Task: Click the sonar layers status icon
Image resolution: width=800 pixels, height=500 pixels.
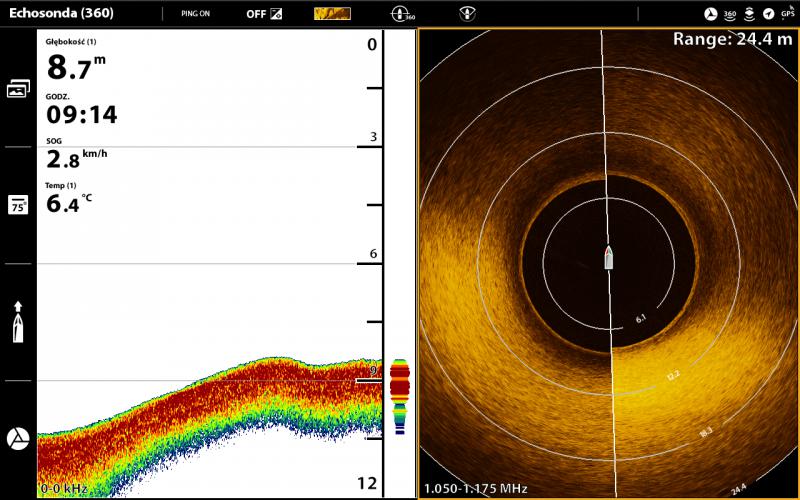Action: (749, 14)
